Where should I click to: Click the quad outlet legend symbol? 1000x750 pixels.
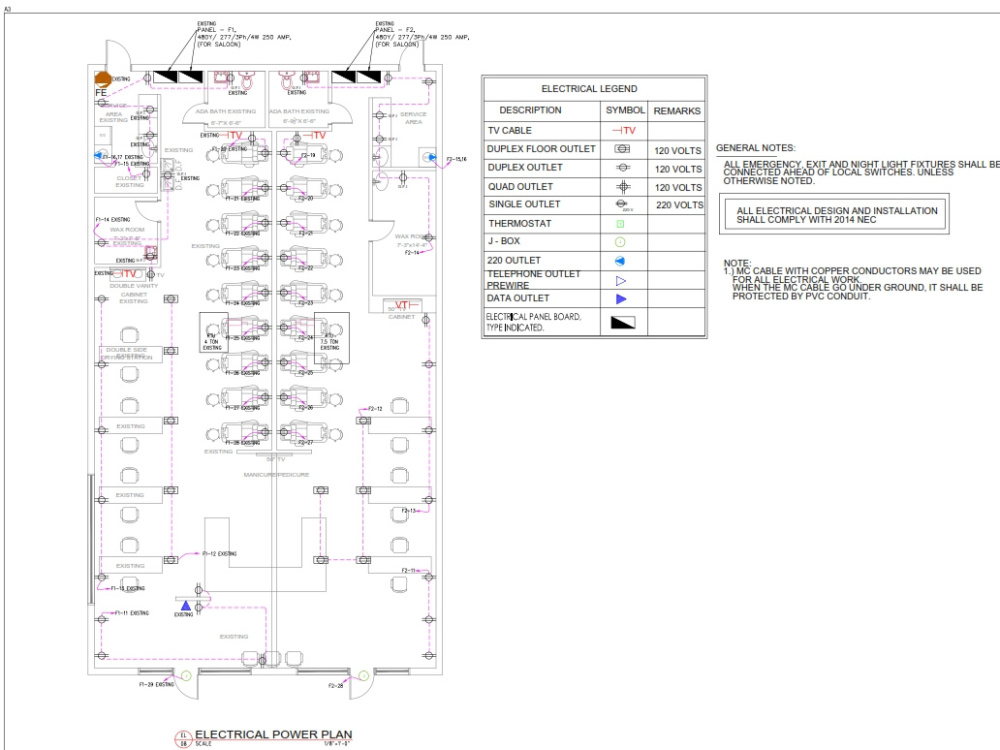pos(623,186)
